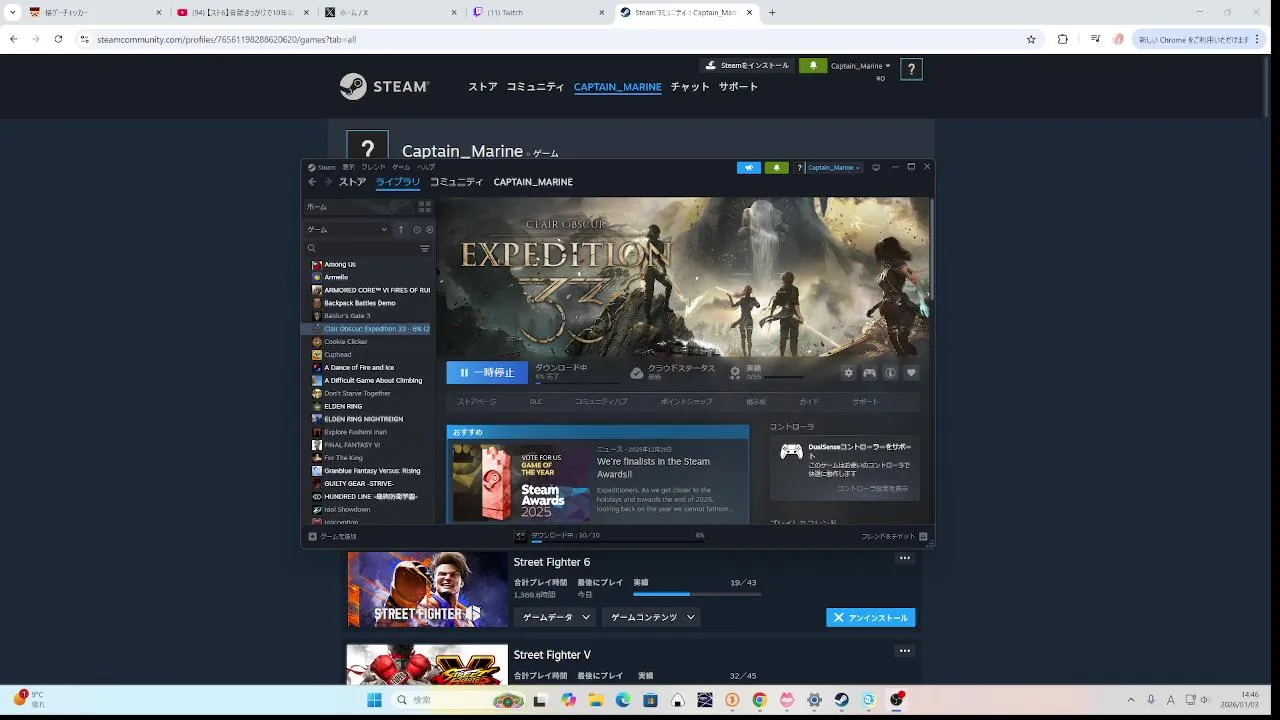Open Street Fighter V three-dot options

point(905,651)
